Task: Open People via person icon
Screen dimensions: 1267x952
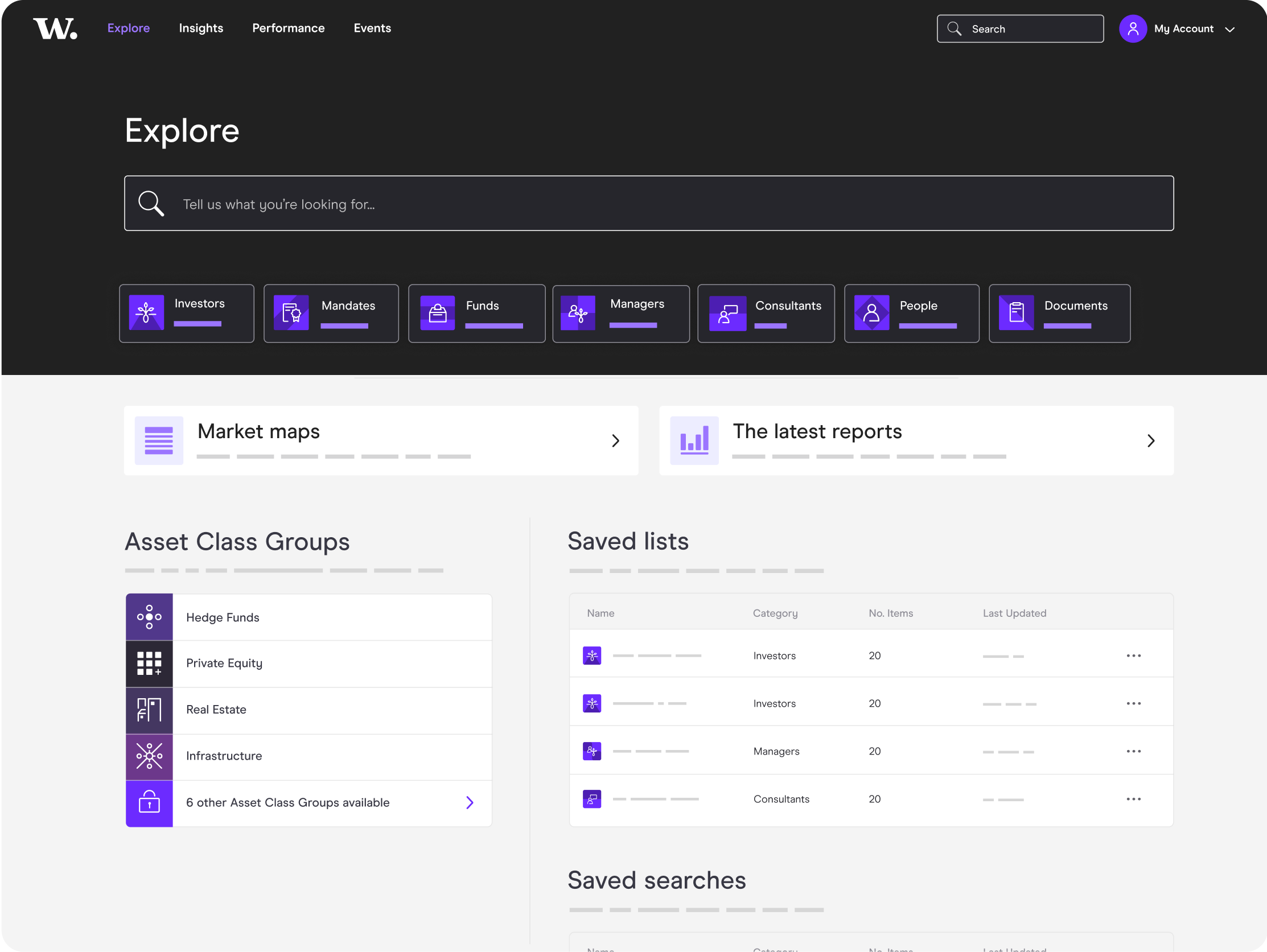Action: [x=872, y=313]
